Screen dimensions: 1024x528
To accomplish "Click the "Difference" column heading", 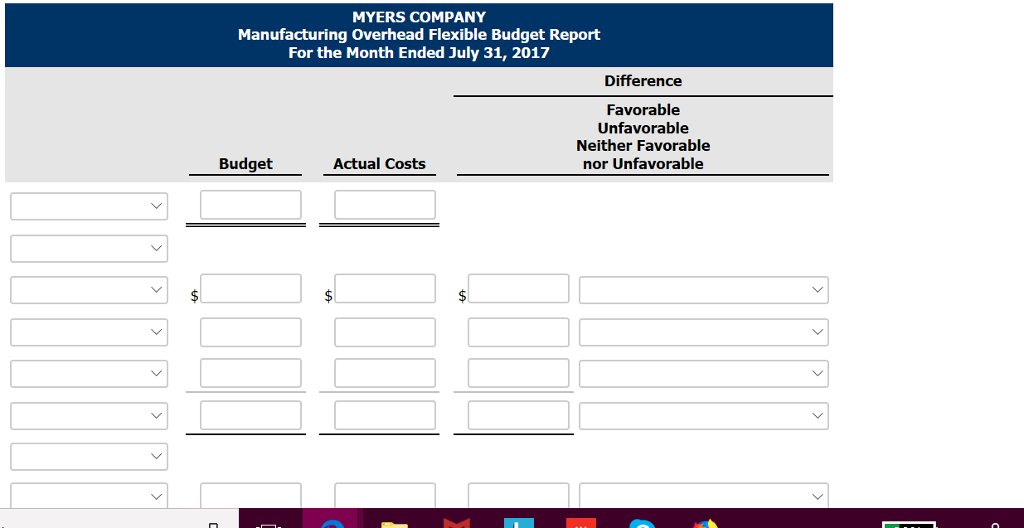I will (x=643, y=81).
